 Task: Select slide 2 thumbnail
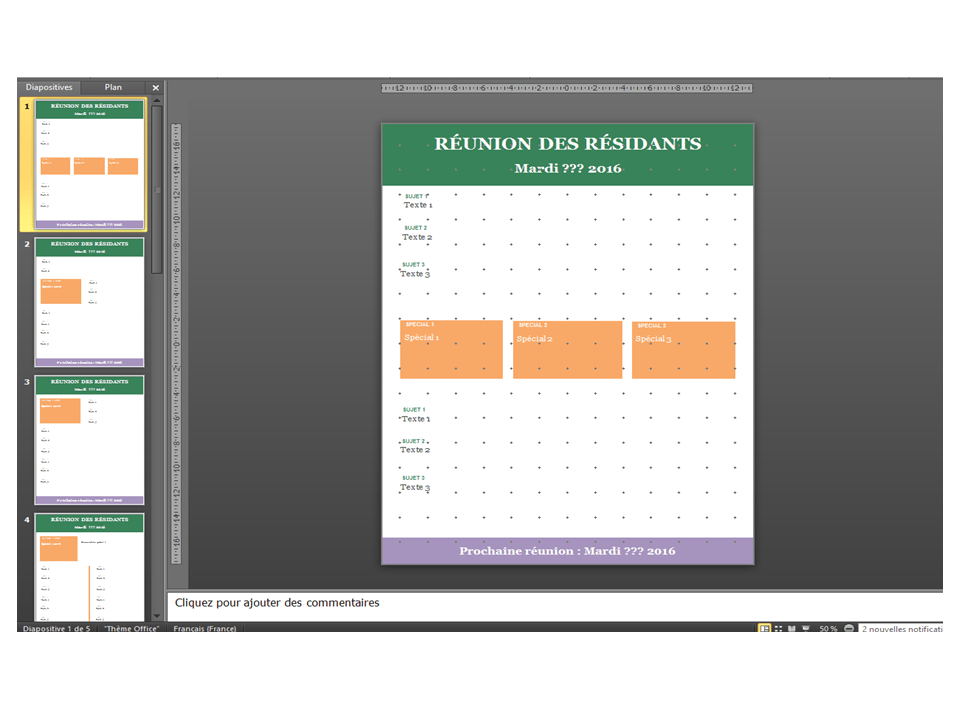point(89,302)
